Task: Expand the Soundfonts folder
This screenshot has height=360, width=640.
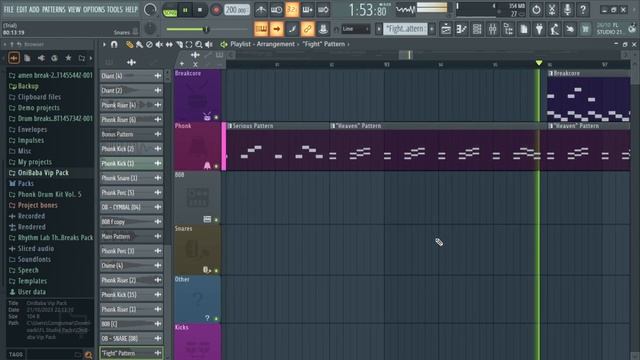Action: [30, 259]
